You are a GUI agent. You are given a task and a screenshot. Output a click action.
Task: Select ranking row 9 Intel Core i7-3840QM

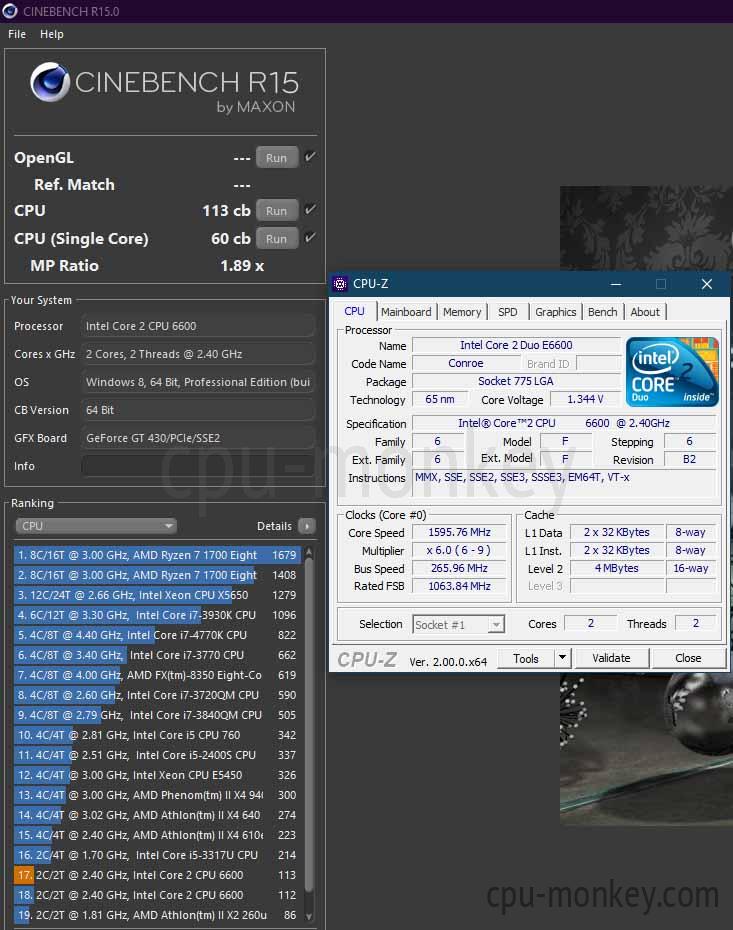[x=157, y=715]
